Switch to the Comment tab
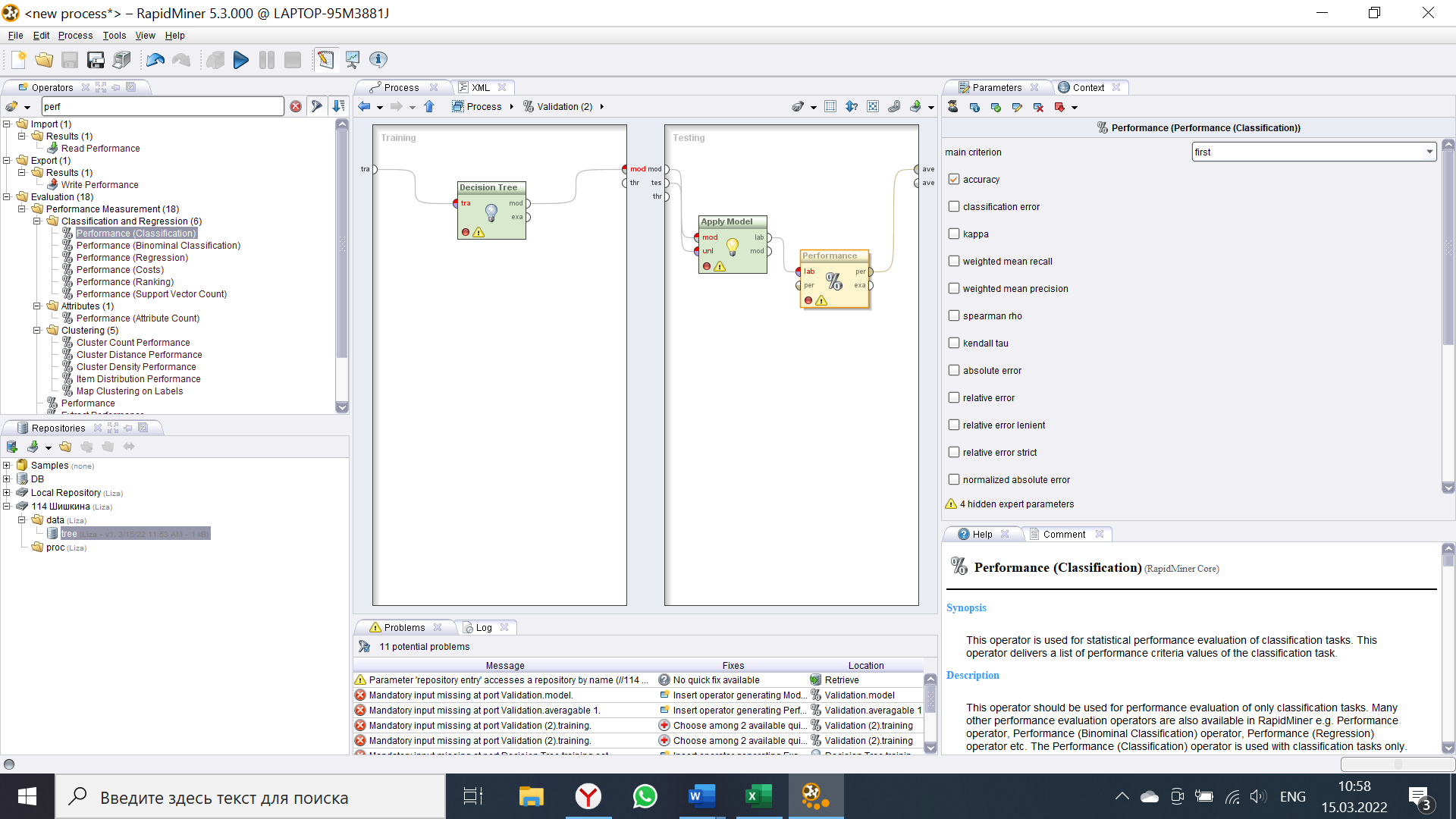The width and height of the screenshot is (1456, 819). tap(1064, 534)
